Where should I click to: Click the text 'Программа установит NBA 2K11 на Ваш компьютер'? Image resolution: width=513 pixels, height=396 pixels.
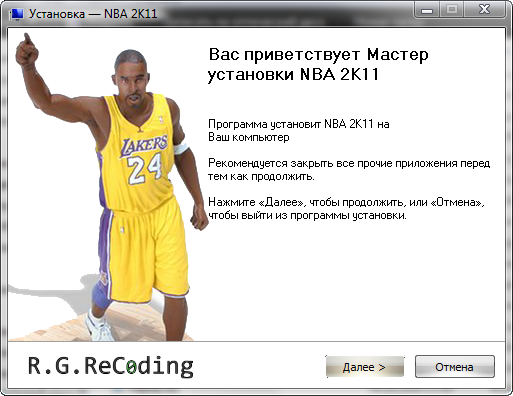tap(299, 130)
